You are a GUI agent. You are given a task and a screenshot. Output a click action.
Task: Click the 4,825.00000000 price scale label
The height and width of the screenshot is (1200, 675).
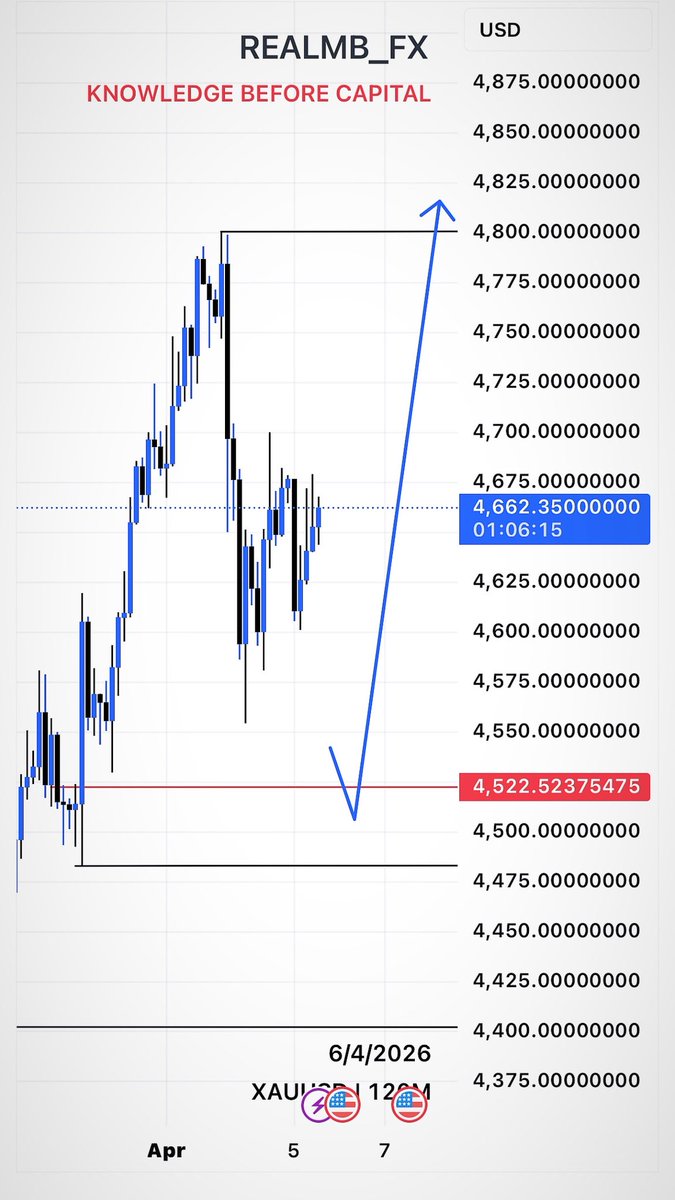(x=556, y=182)
